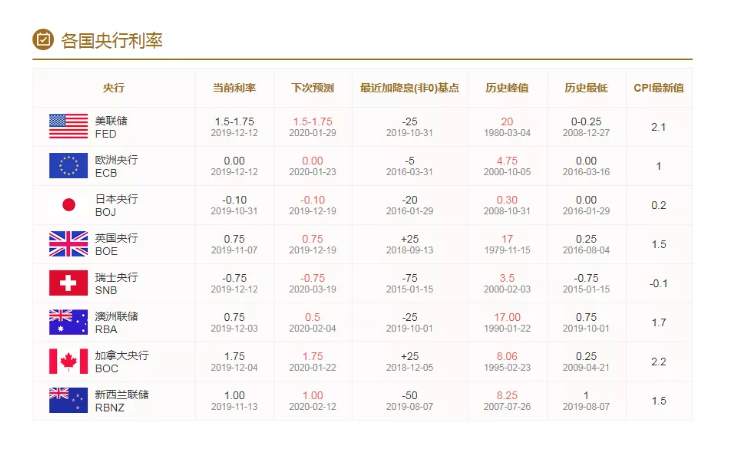Click RBNZ historical low 1 dated 2019-08-07

(x=586, y=400)
